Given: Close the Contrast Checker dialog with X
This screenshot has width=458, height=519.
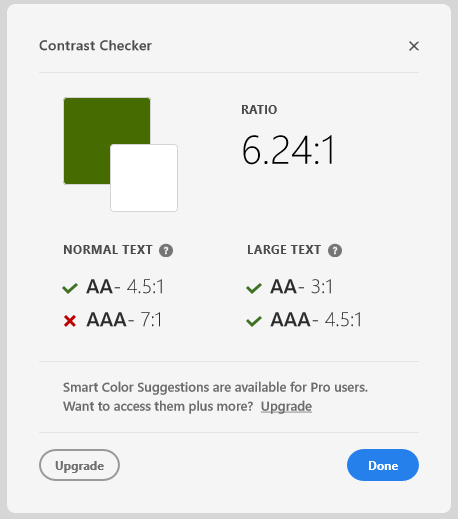Looking at the screenshot, I should (414, 46).
